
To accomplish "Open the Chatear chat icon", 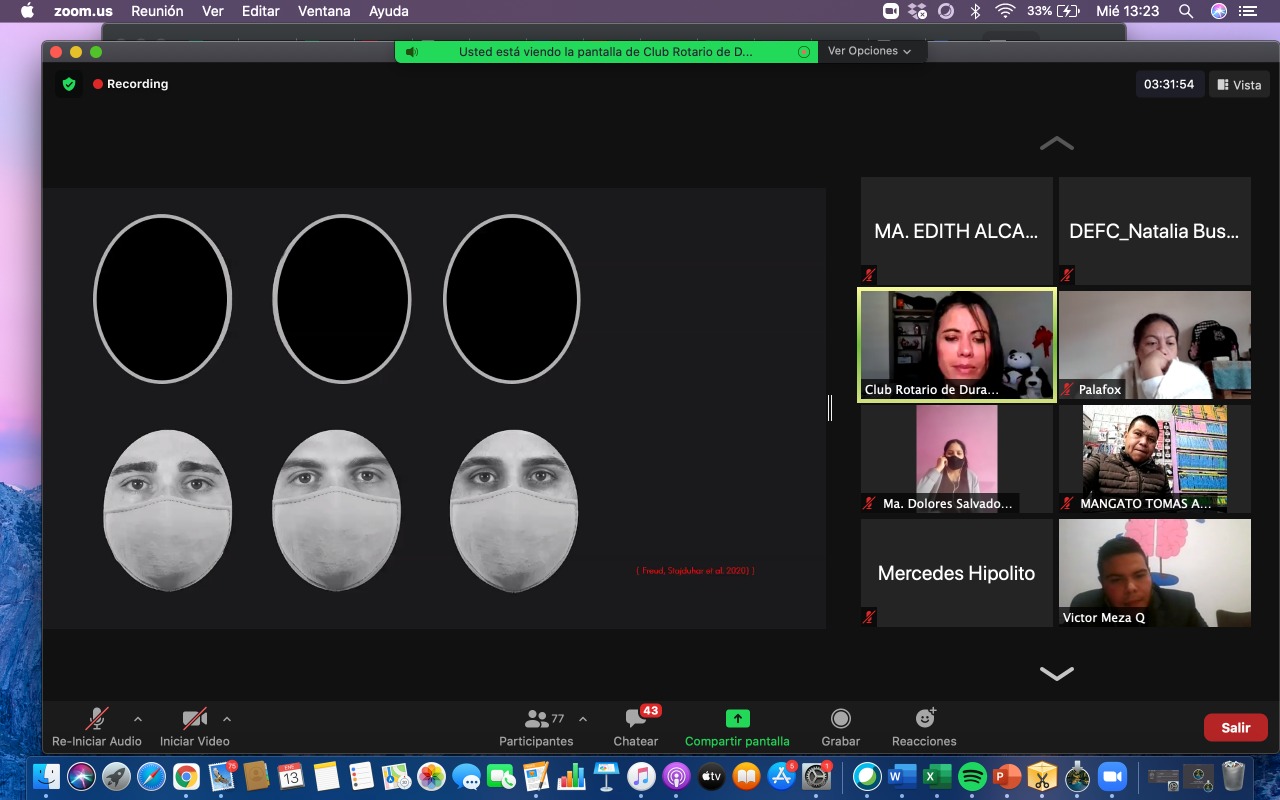I will (x=635, y=719).
